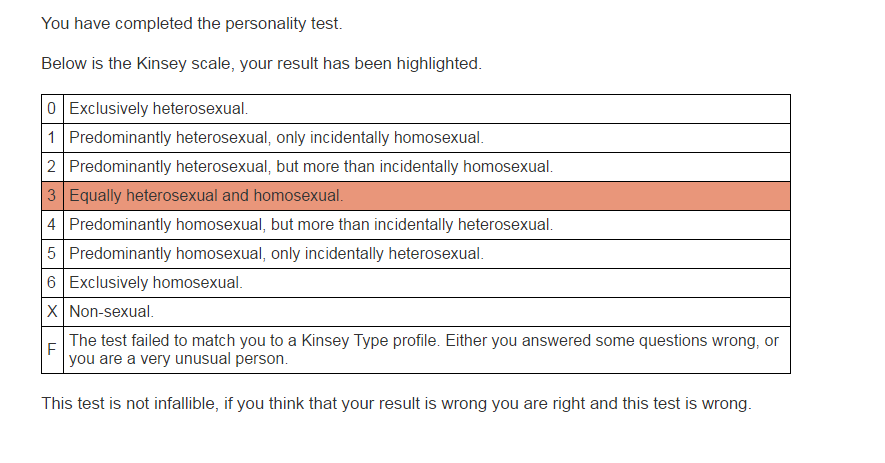Screen dimensions: 885x463
Task: Click the 'This test is not infallible' disclaimer
Action: (x=396, y=404)
